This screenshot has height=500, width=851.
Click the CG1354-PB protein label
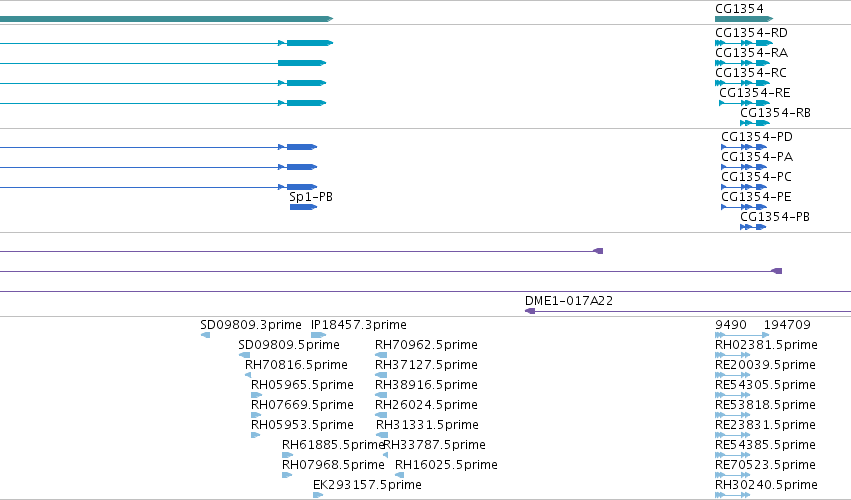tap(775, 217)
